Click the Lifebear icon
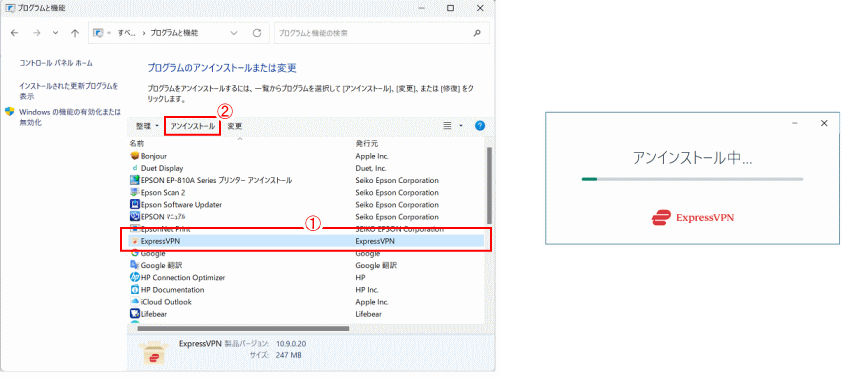This screenshot has height=377, width=842. 135,314
